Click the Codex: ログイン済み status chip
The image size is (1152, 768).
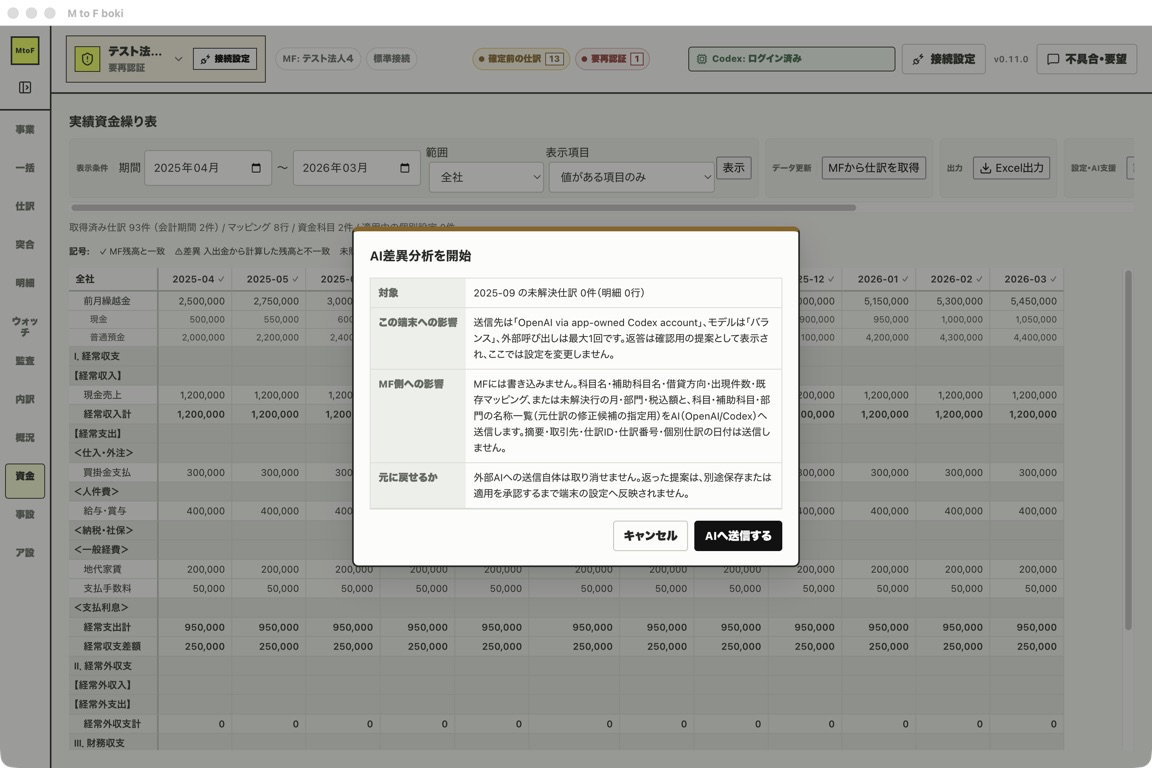pos(791,59)
